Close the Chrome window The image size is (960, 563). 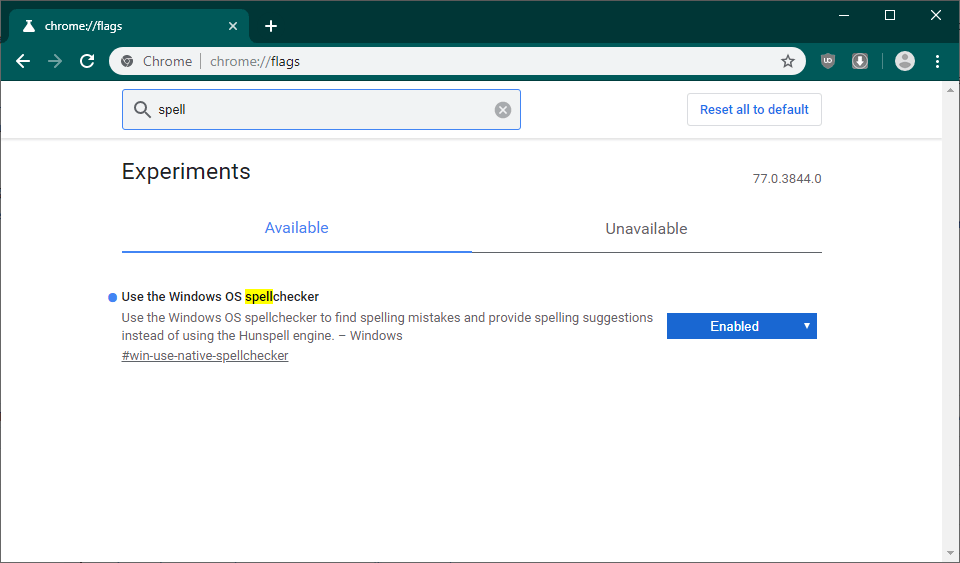coord(936,15)
